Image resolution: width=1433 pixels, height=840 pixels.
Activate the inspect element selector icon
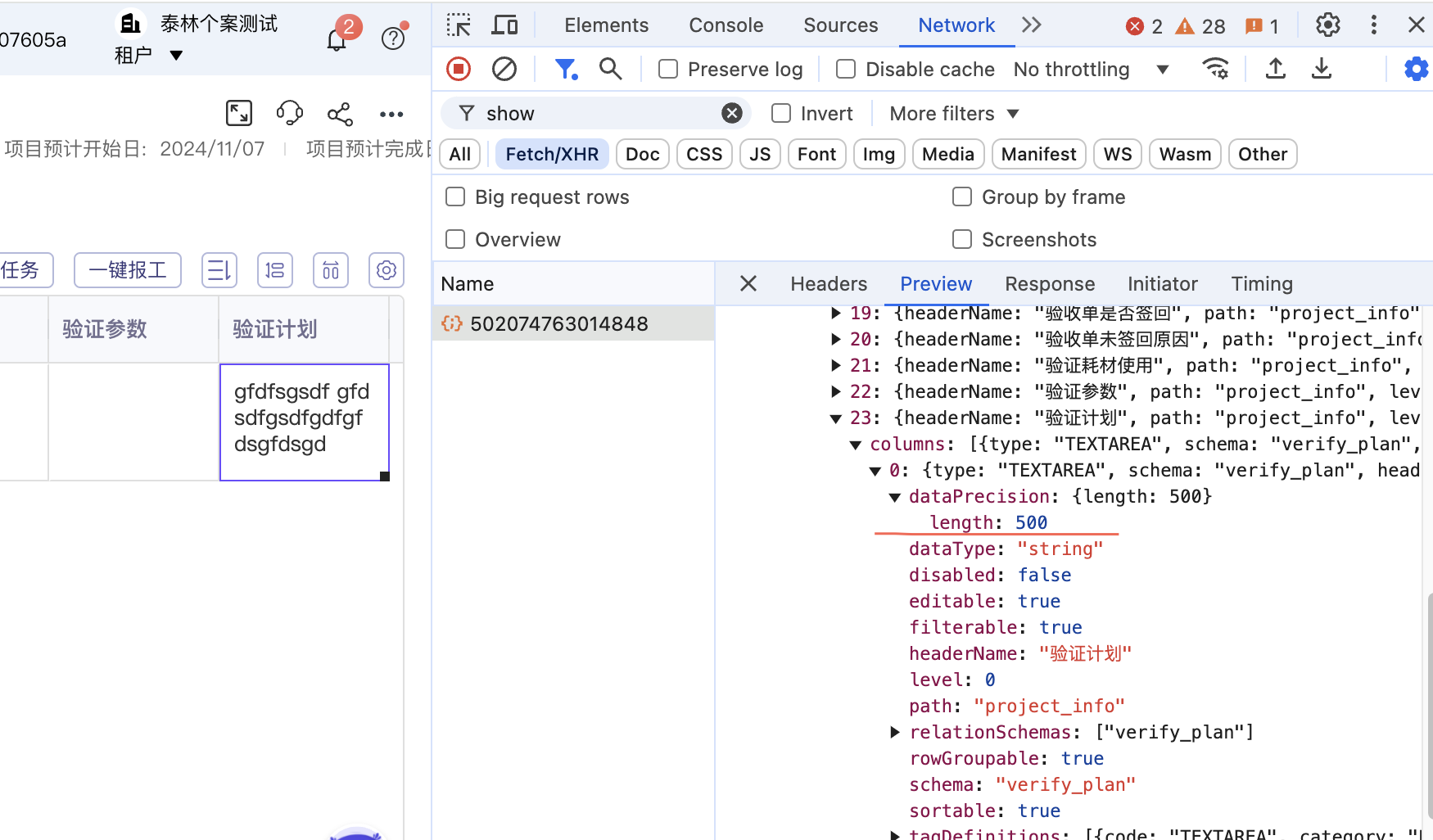click(x=459, y=25)
